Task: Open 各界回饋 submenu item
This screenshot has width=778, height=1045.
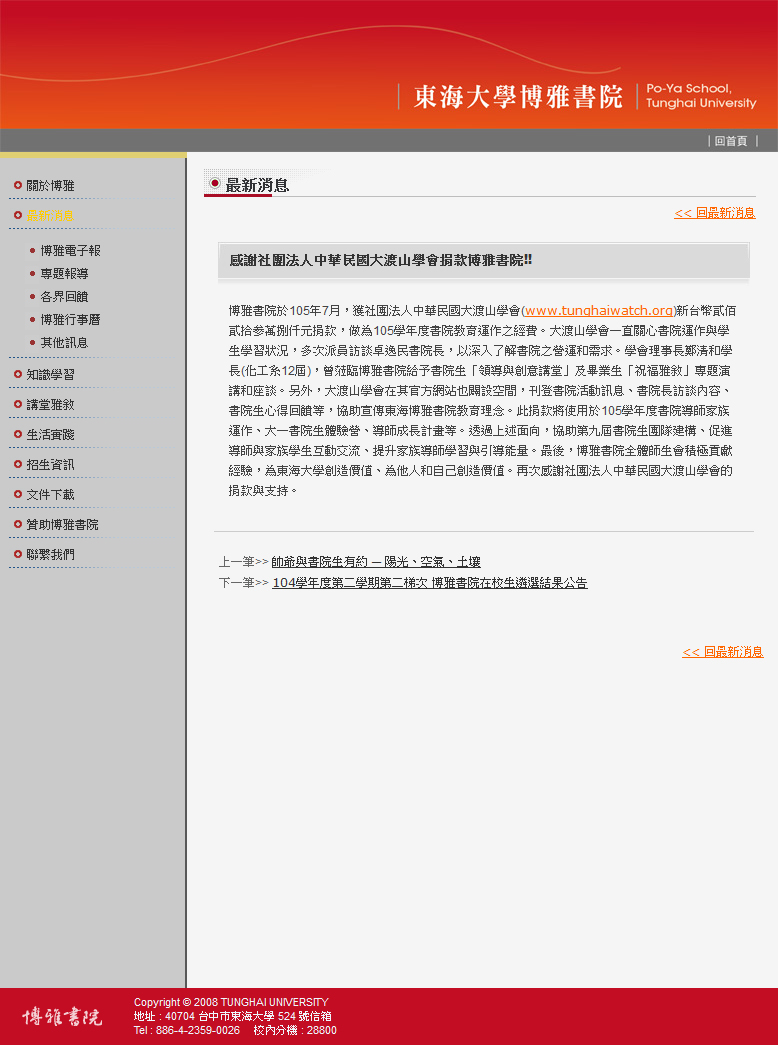Action: tap(64, 297)
